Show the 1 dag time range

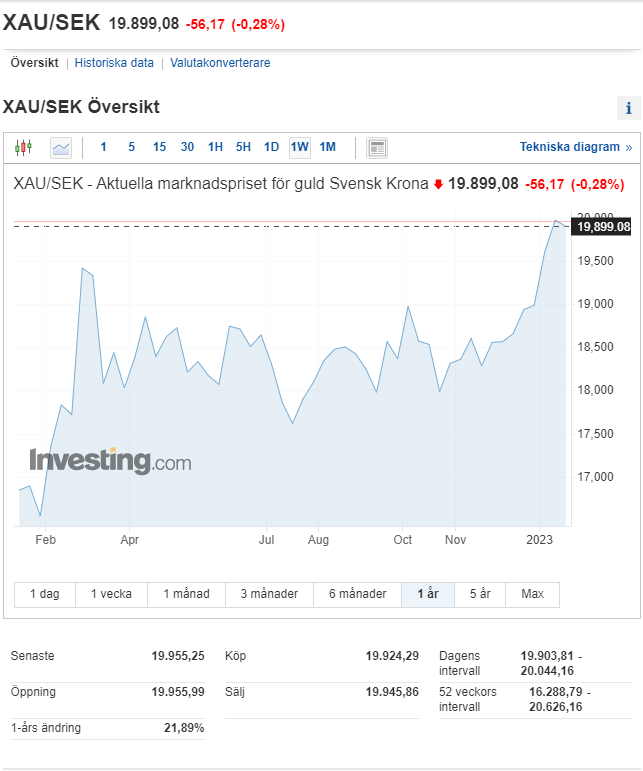pos(44,594)
